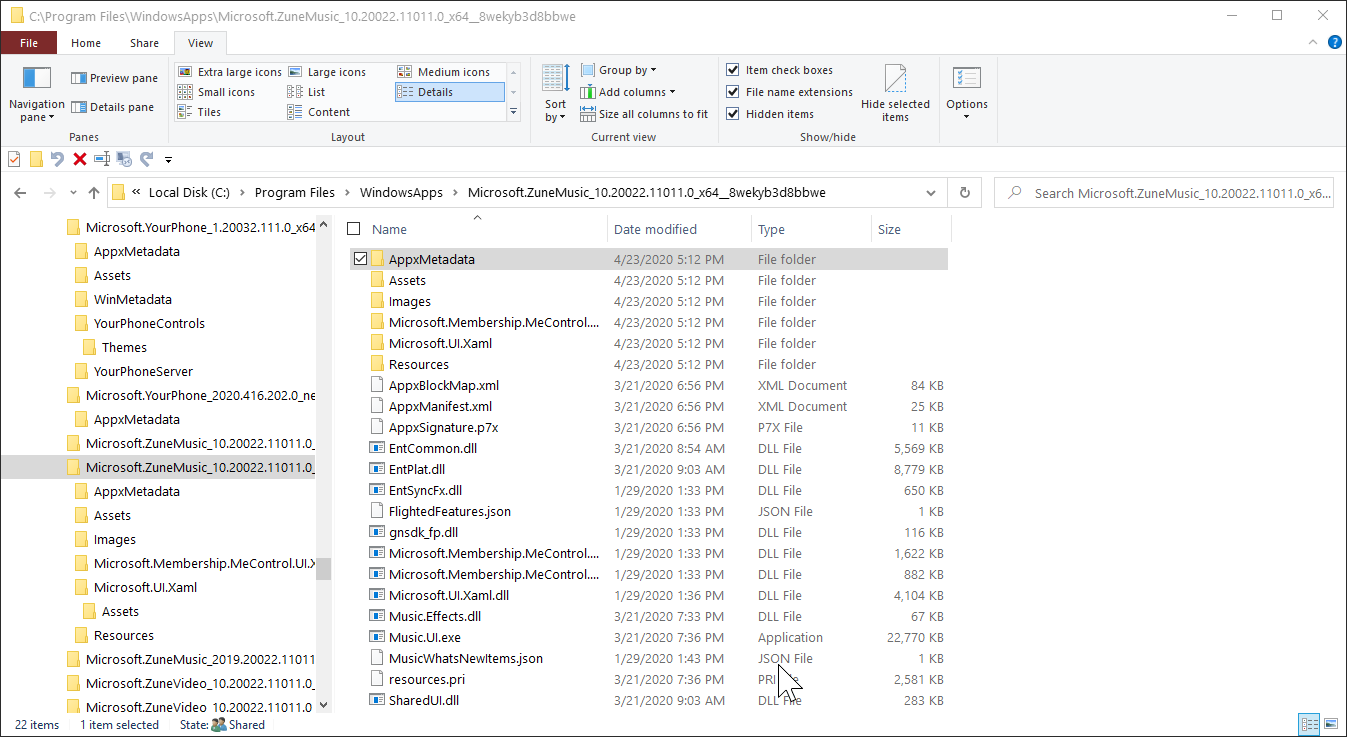
Task: Click Hide selected items button
Action: tap(895, 94)
